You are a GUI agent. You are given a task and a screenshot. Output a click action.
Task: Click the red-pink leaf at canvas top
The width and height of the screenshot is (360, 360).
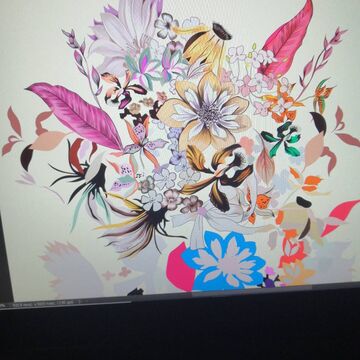click(x=288, y=40)
